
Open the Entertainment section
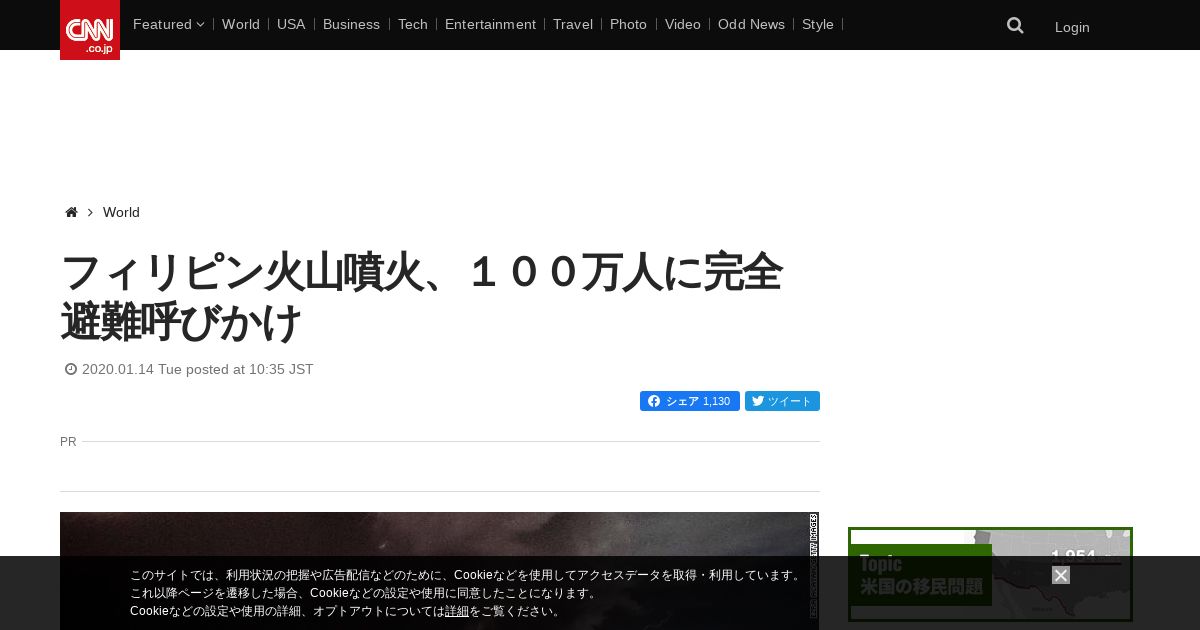pos(490,24)
